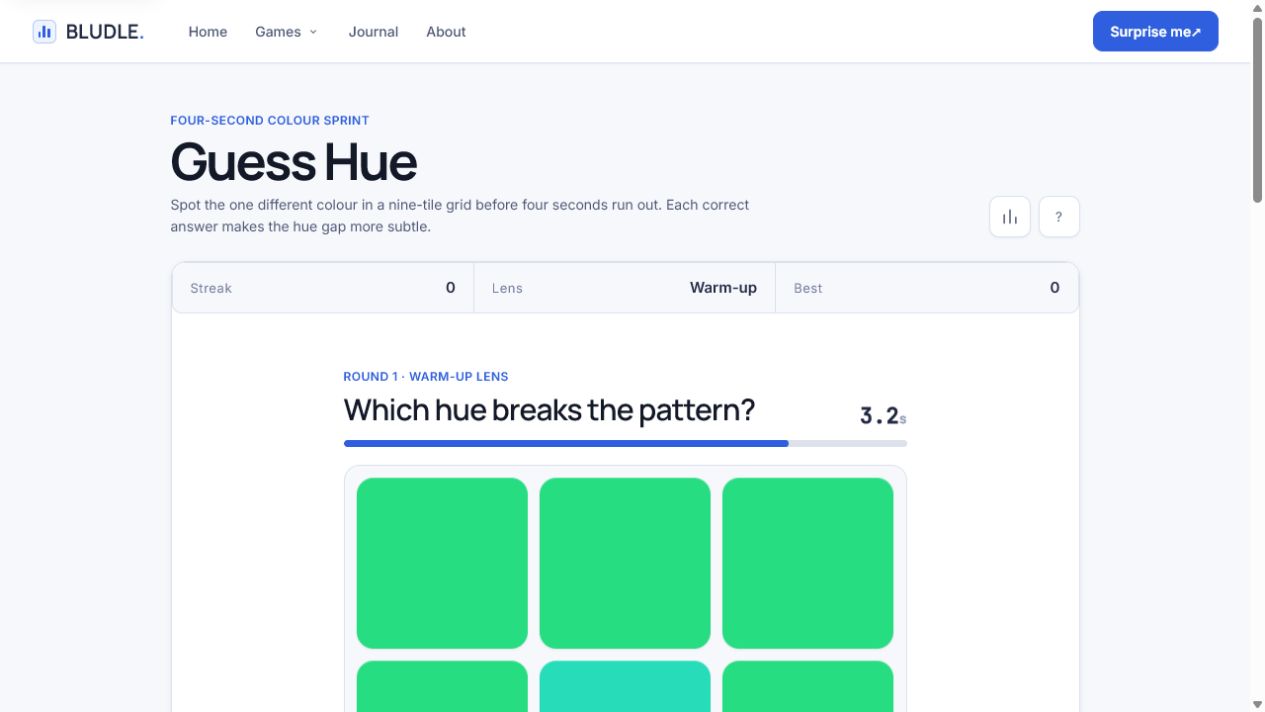The width and height of the screenshot is (1265, 712).
Task: Select the top-left green tile
Action: tap(442, 563)
